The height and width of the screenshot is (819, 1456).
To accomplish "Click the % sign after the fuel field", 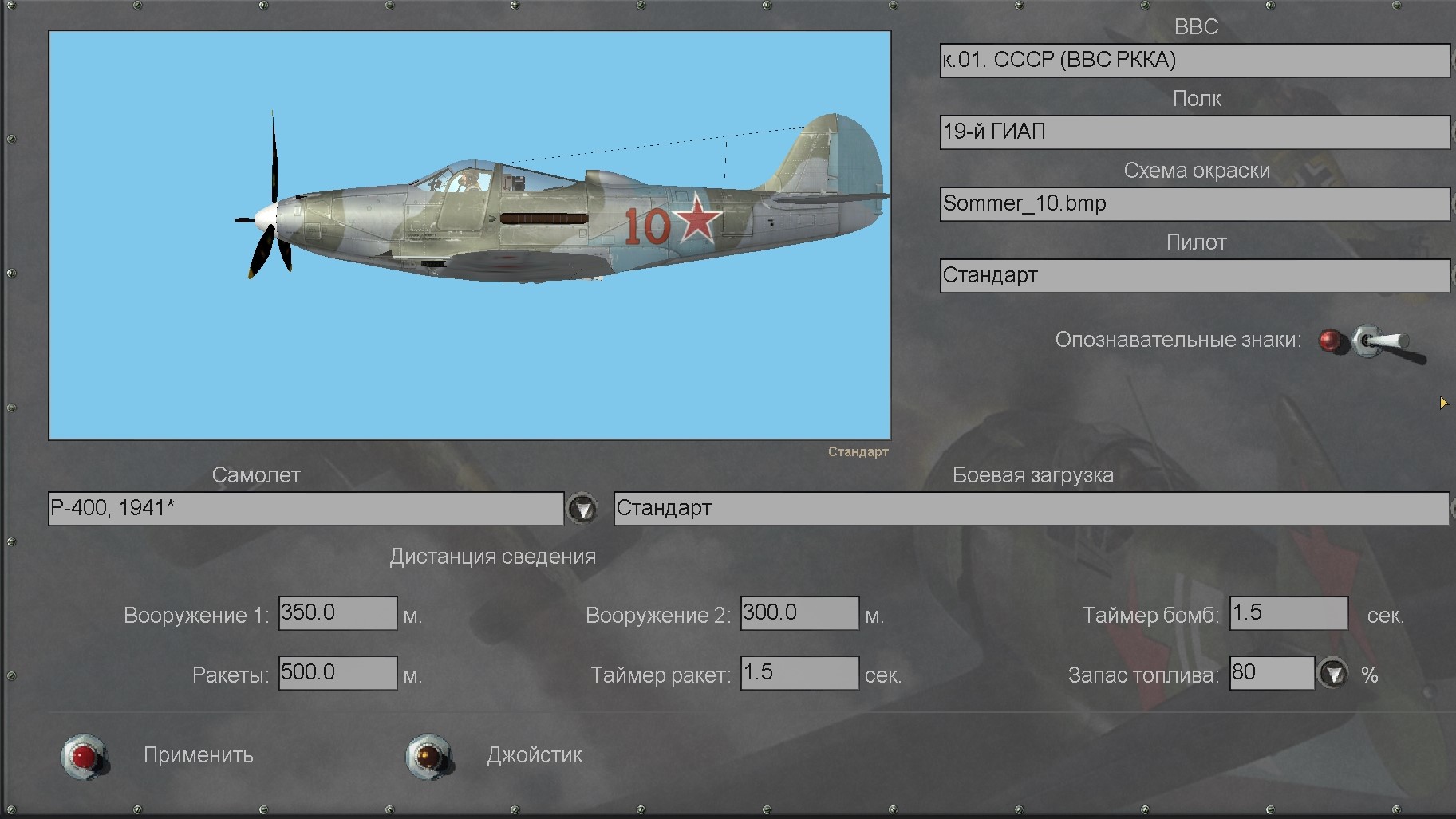I will 1370,675.
